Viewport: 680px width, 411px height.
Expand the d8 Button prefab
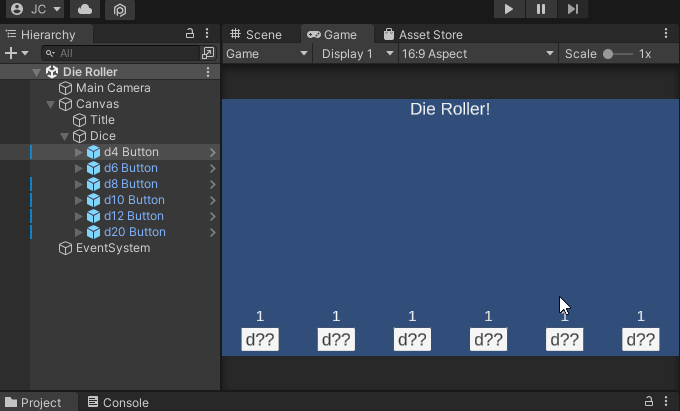[x=78, y=184]
